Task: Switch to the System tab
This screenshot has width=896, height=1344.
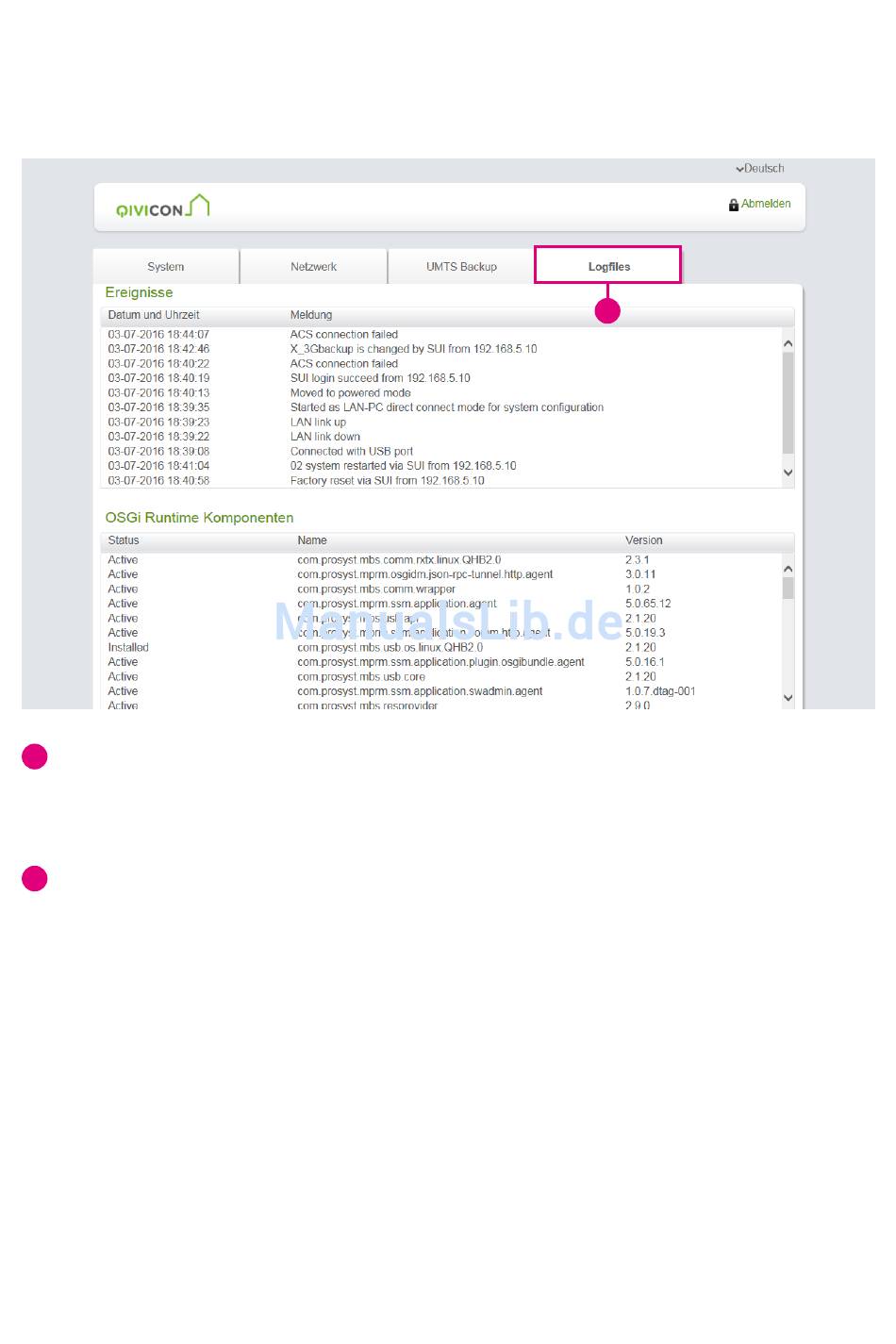Action: (166, 267)
